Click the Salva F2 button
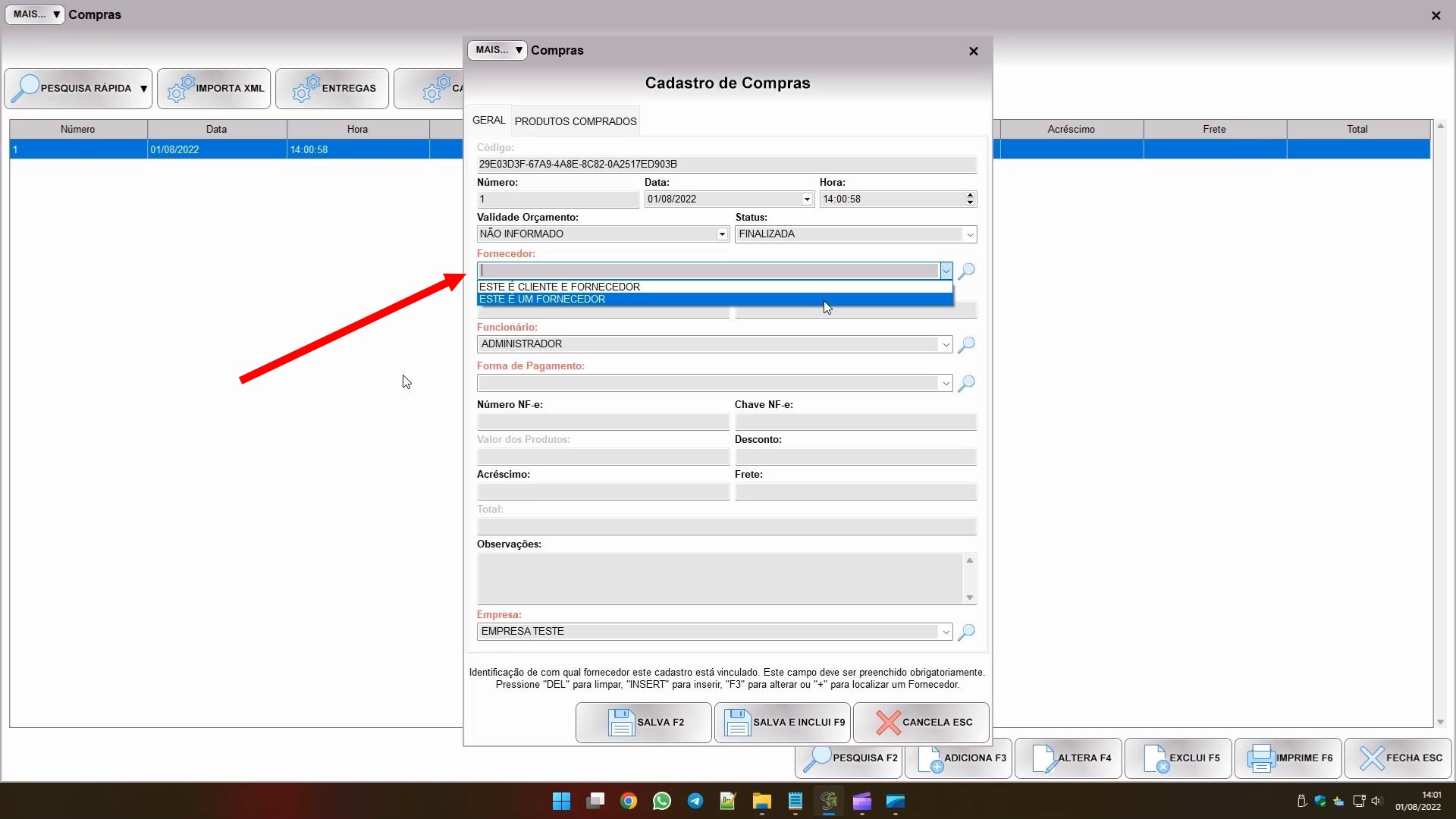The height and width of the screenshot is (819, 1456). coord(644,723)
